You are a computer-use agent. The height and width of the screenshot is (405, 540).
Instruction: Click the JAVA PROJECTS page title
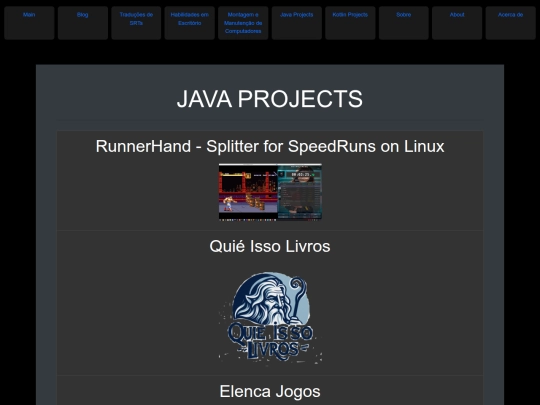click(270, 99)
